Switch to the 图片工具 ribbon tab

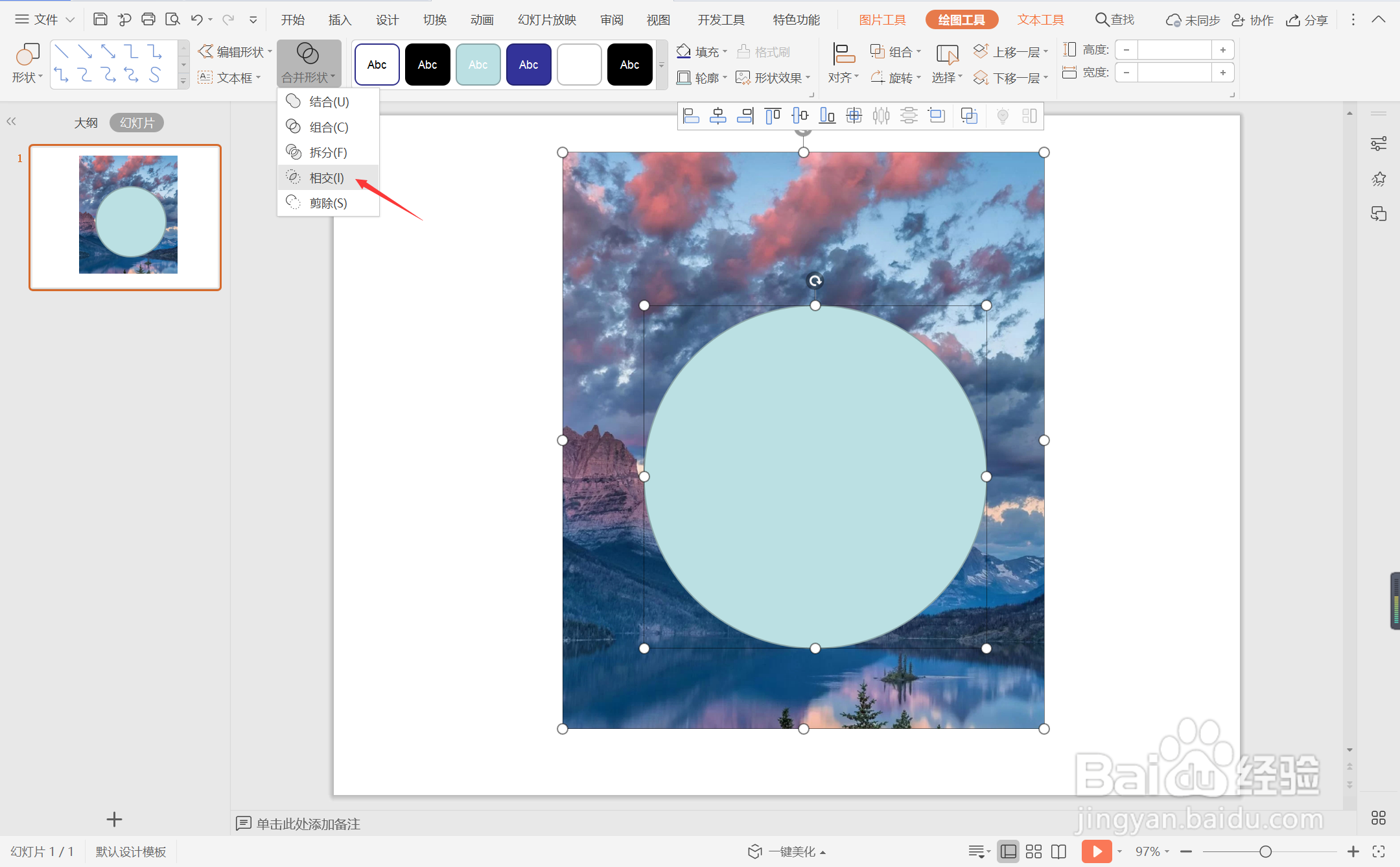click(882, 19)
